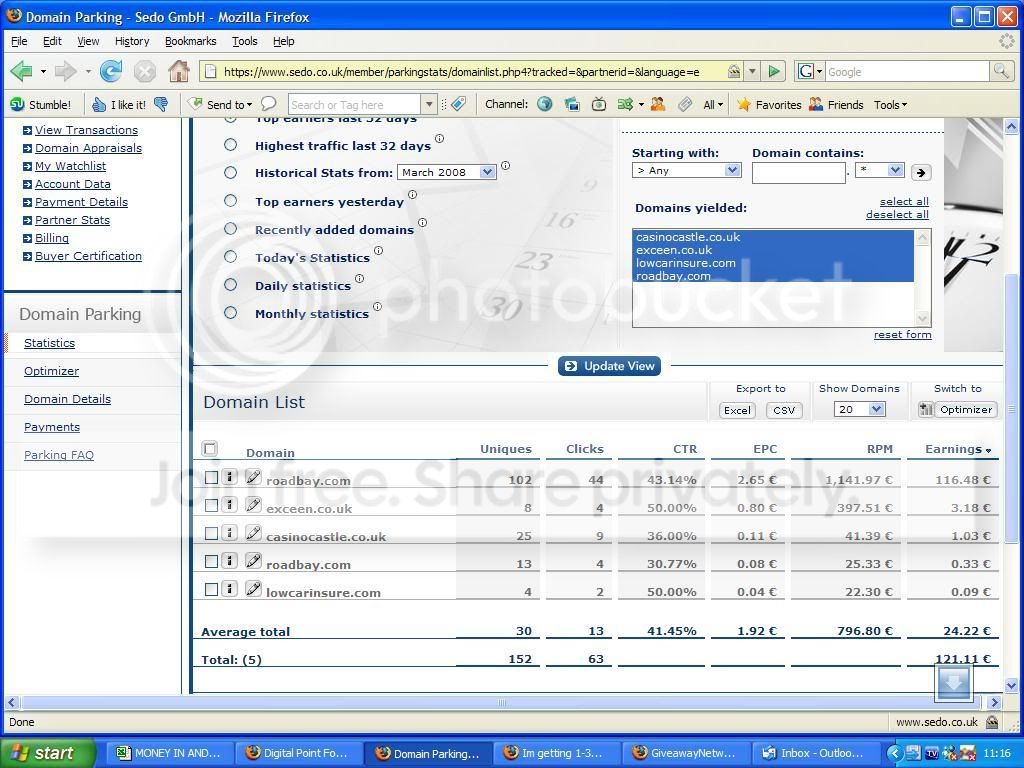Open Friends in StumbleUpon toolbar
The width and height of the screenshot is (1024, 768).
[836, 104]
